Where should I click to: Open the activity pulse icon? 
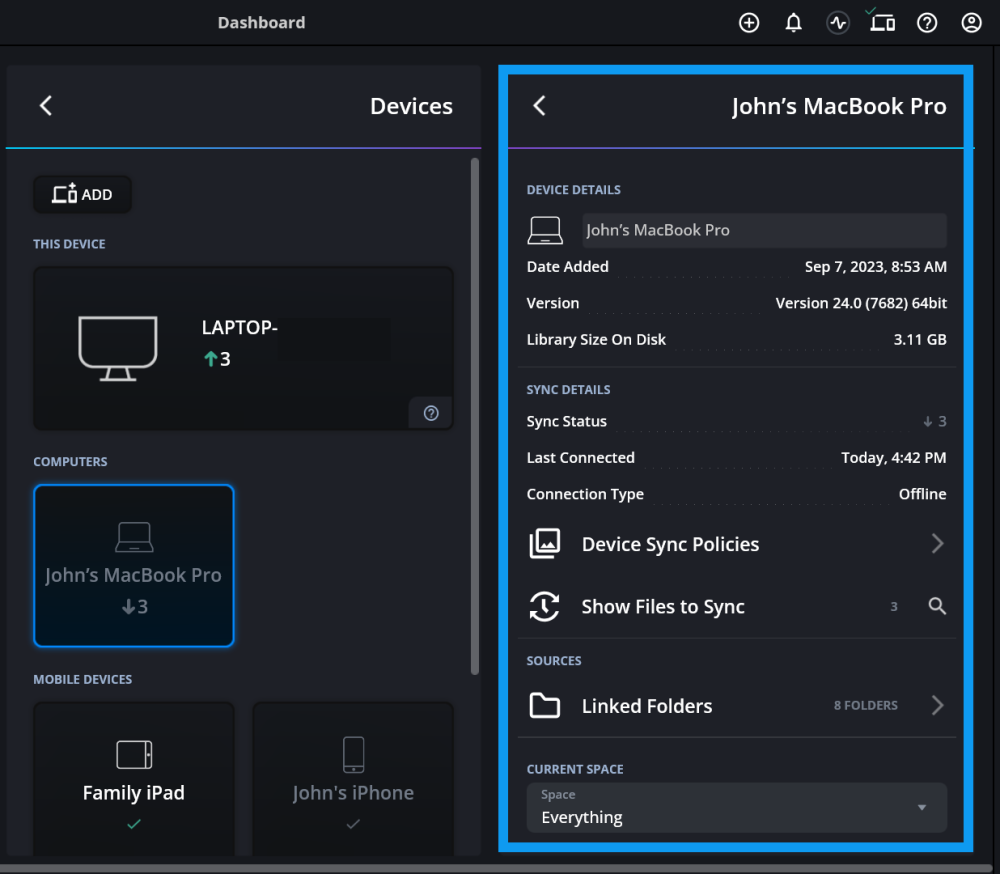(x=838, y=23)
